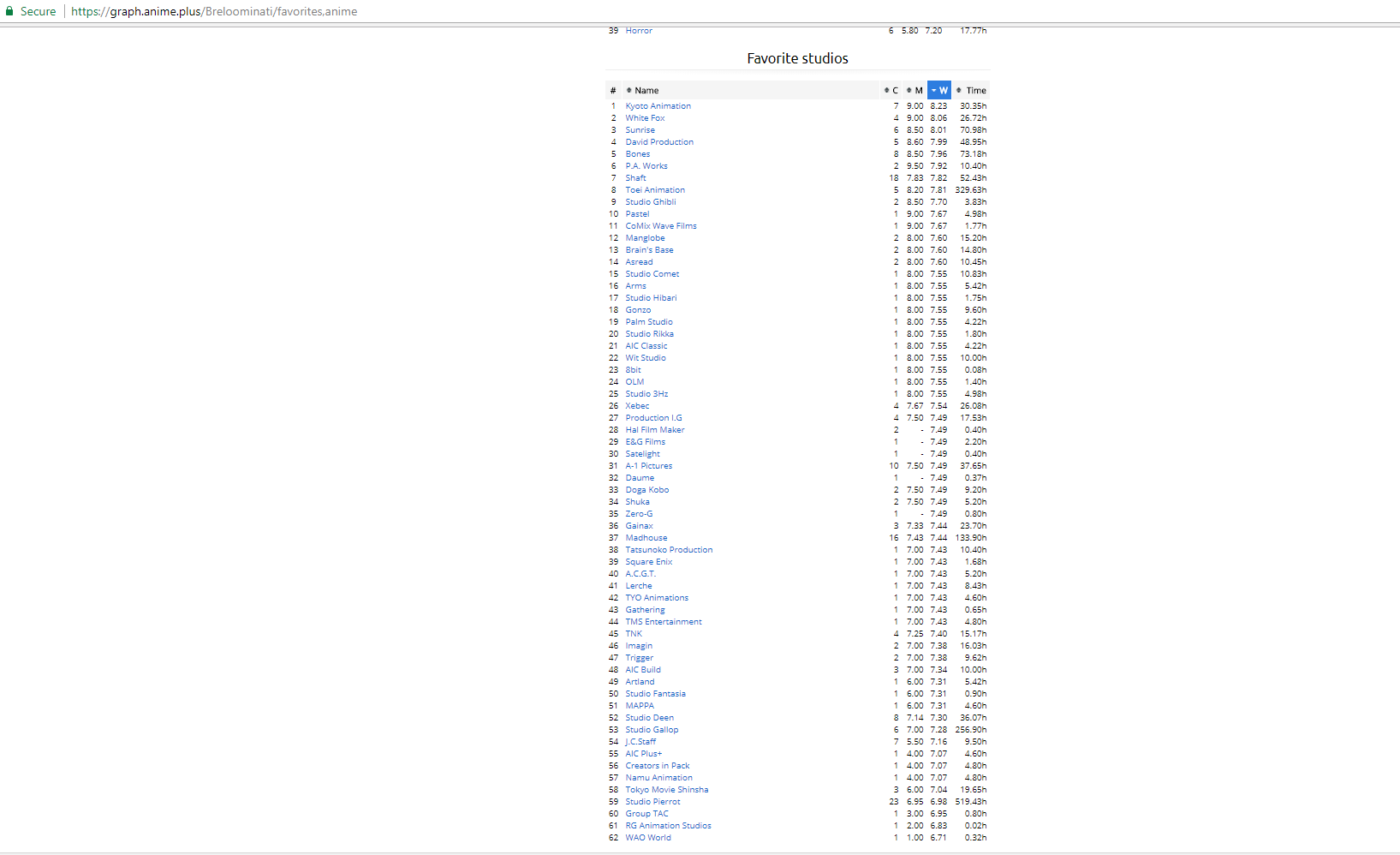Open Sunrise studio link
The image size is (1400, 855).
[640, 130]
